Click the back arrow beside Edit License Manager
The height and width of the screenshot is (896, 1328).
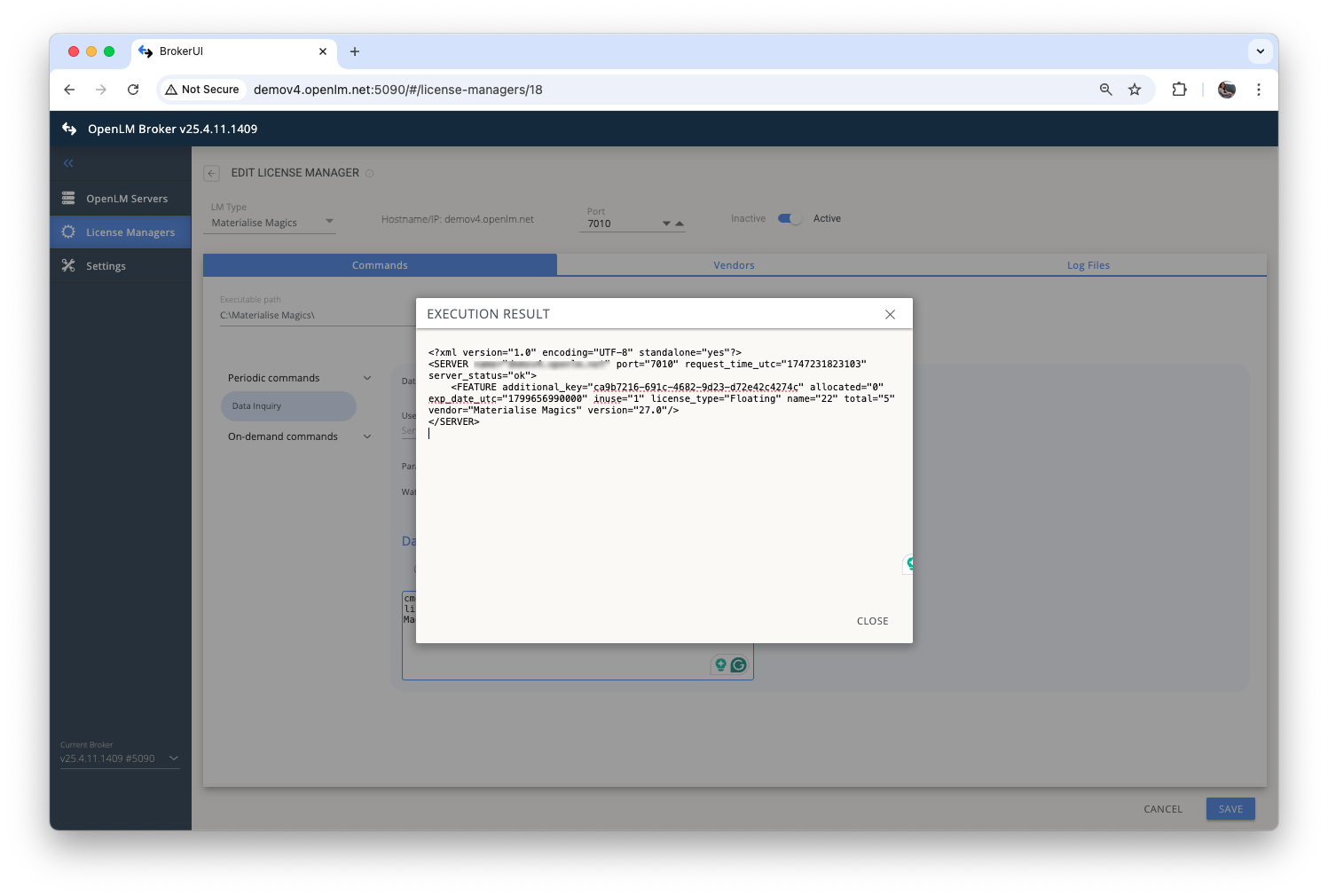point(211,173)
